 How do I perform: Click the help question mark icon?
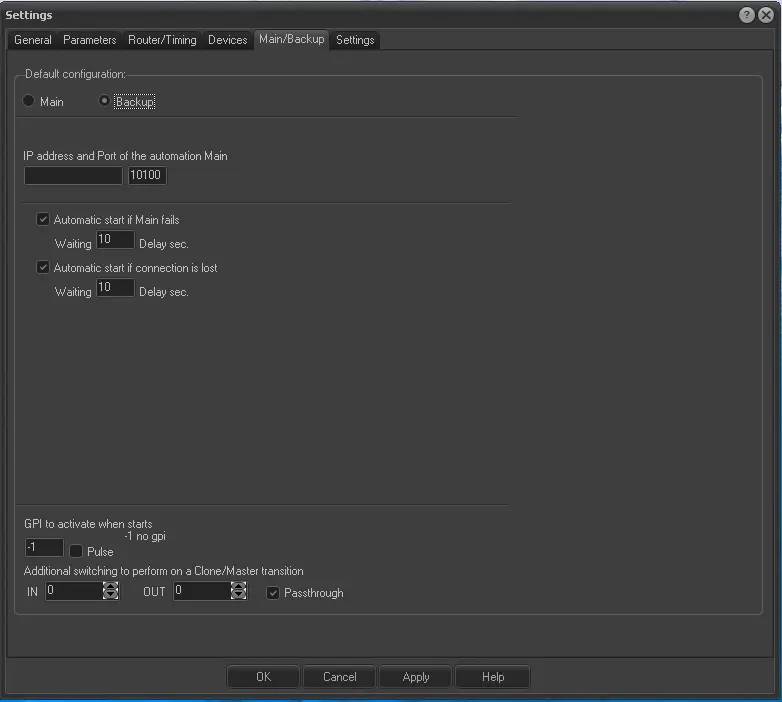pyautogui.click(x=747, y=15)
